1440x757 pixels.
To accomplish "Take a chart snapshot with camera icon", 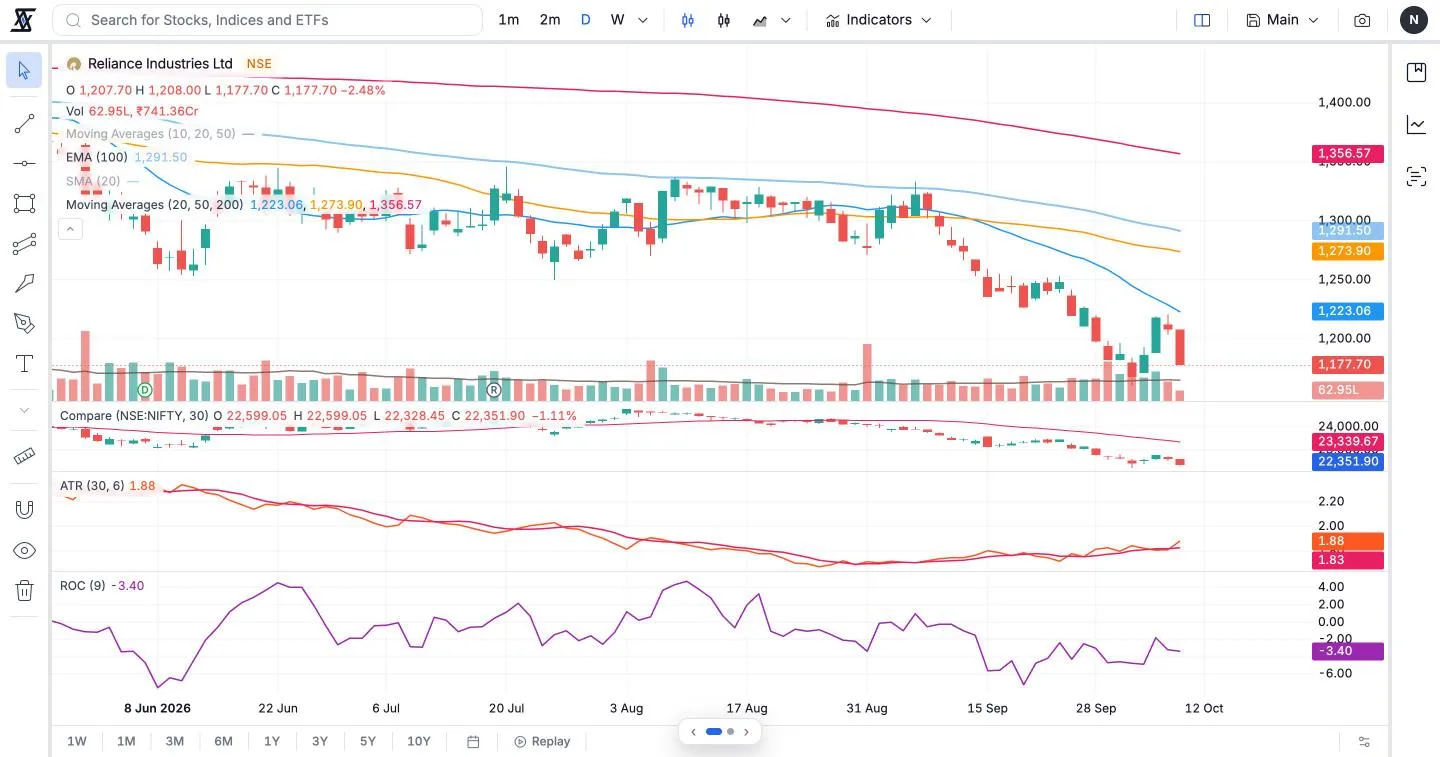I will 1362,20.
